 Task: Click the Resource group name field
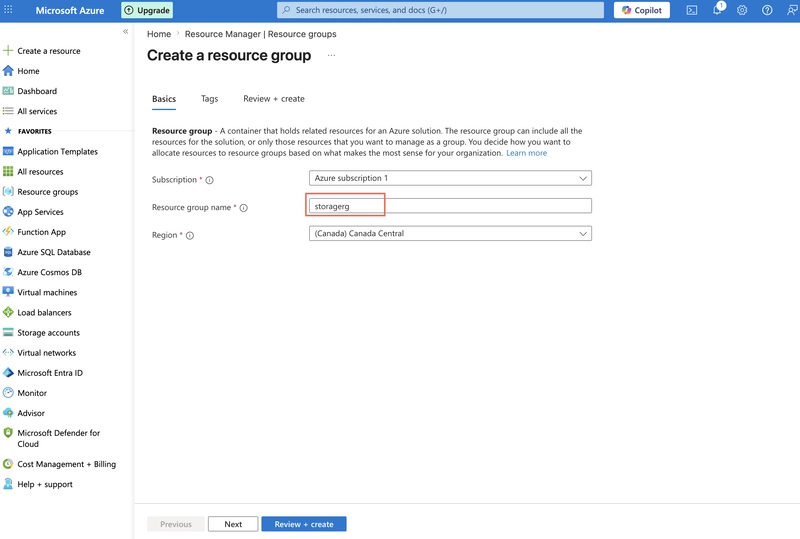[x=450, y=206]
